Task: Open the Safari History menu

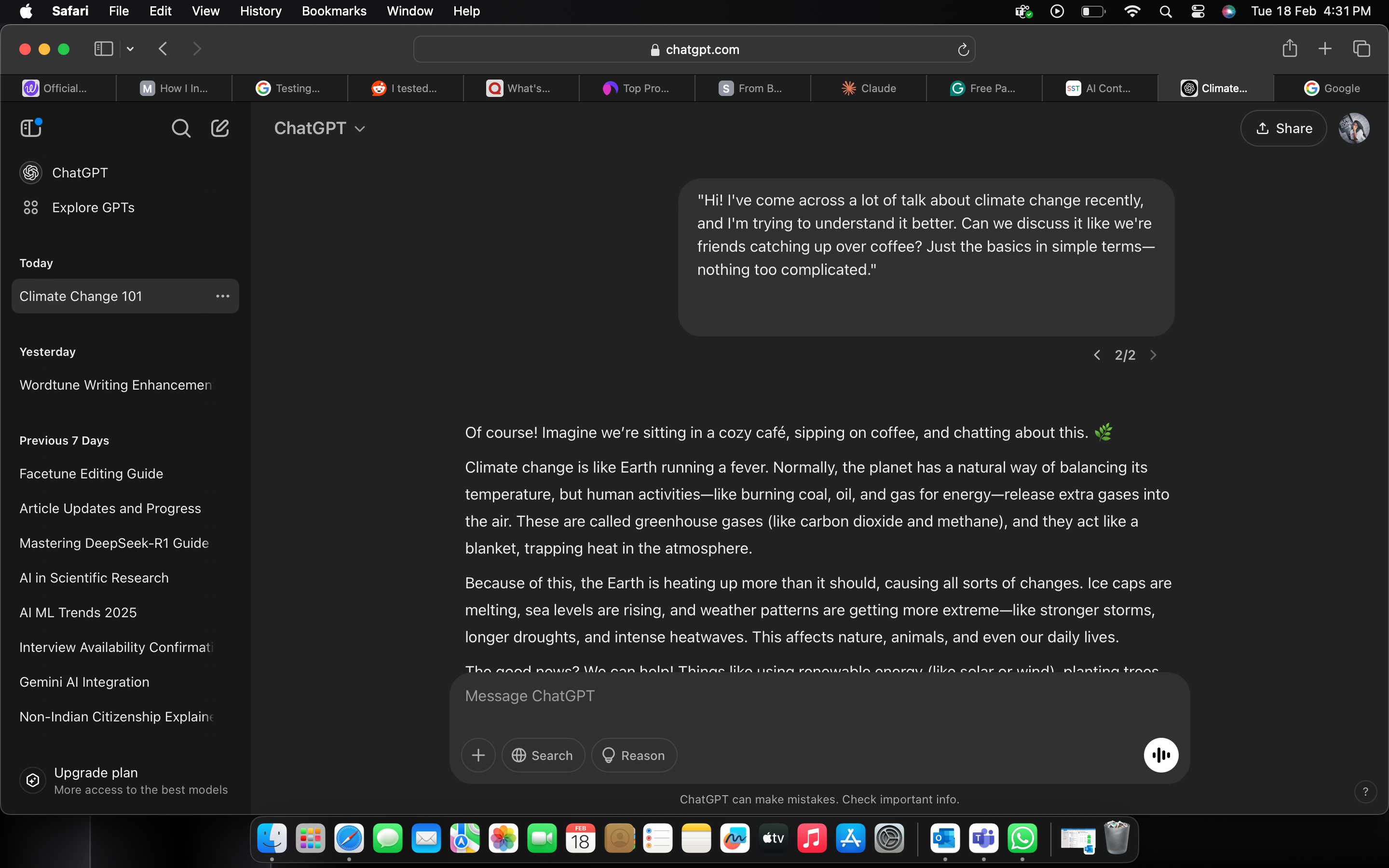Action: (260, 12)
